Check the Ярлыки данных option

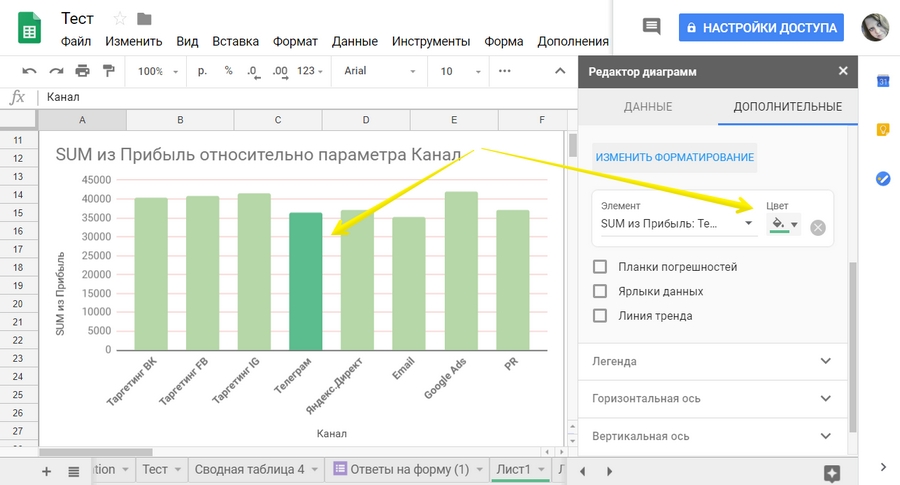600,291
